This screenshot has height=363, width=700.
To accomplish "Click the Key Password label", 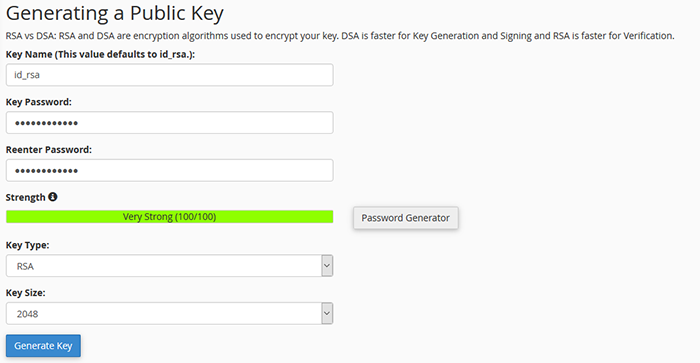I will pyautogui.click(x=38, y=102).
